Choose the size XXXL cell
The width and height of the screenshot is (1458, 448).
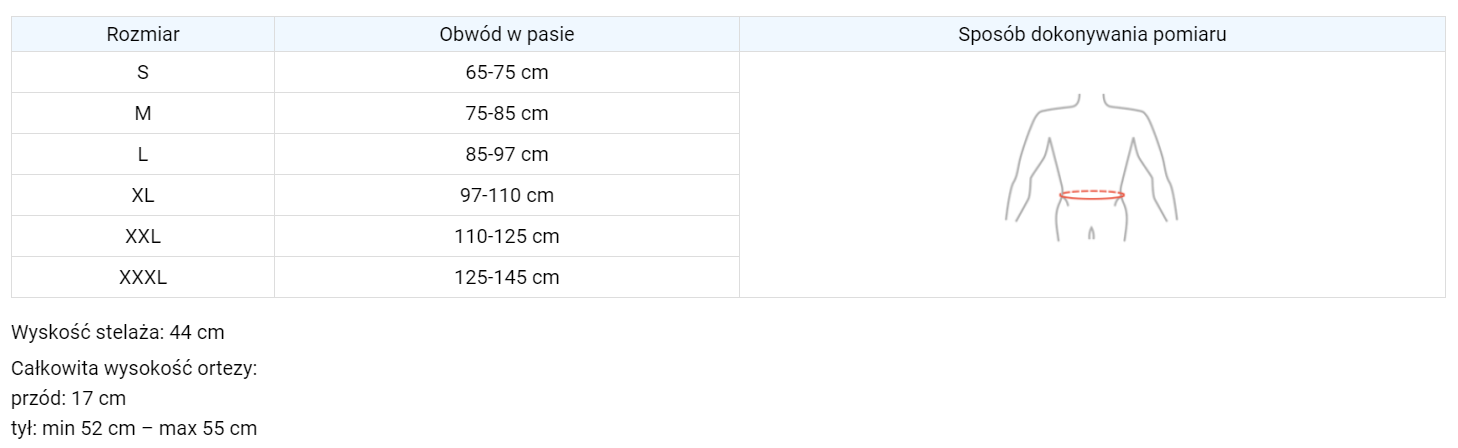[143, 278]
